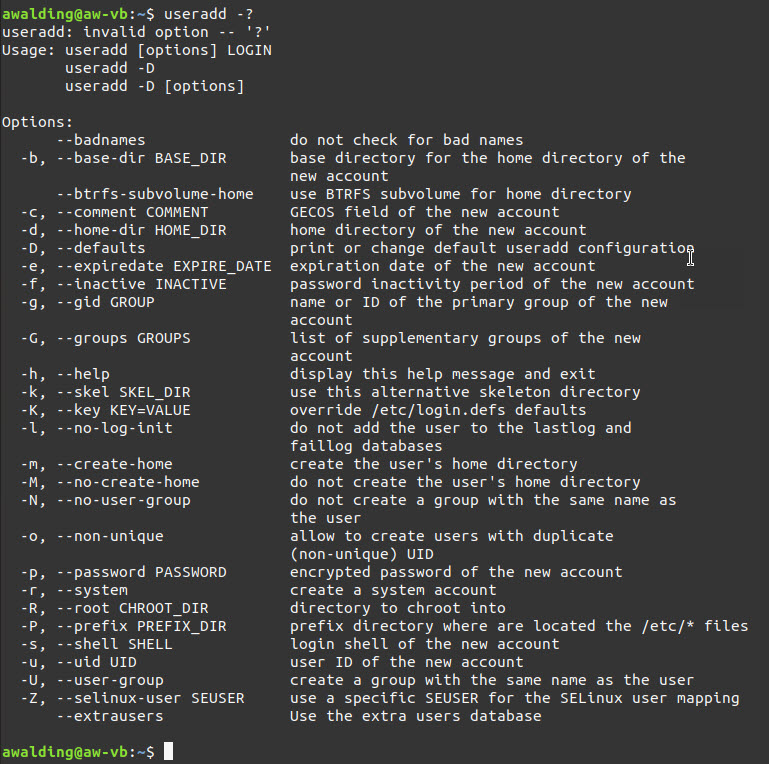The image size is (769, 764).
Task: Click the '--help' option text
Action: [83, 374]
